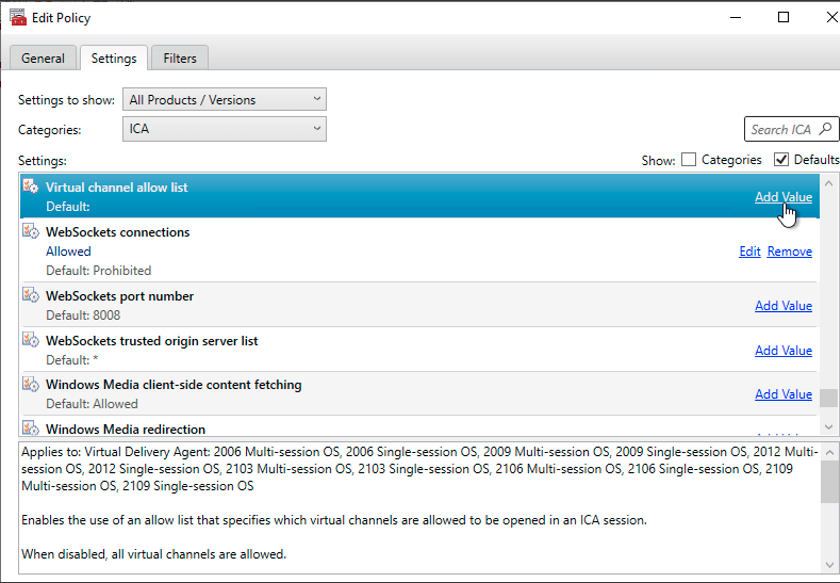Click Windows Media client-side content fetching icon
840x583 pixels.
point(30,385)
